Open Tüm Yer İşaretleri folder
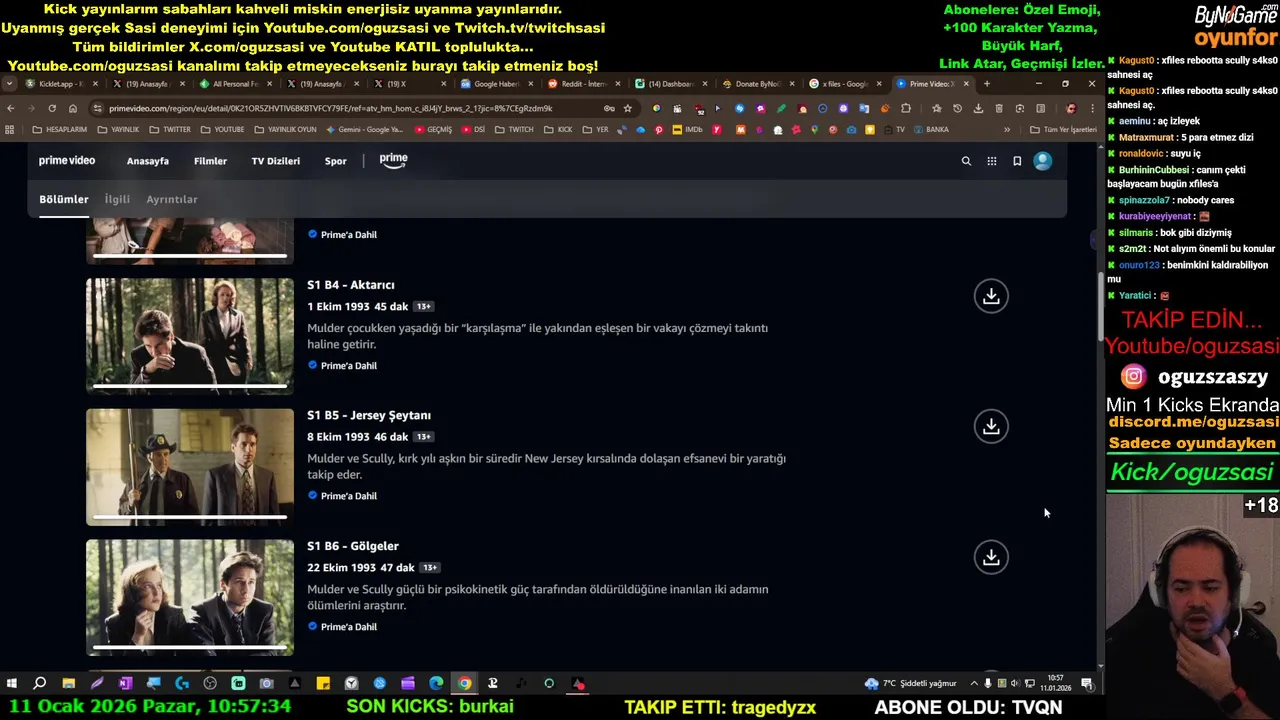 (1063, 129)
